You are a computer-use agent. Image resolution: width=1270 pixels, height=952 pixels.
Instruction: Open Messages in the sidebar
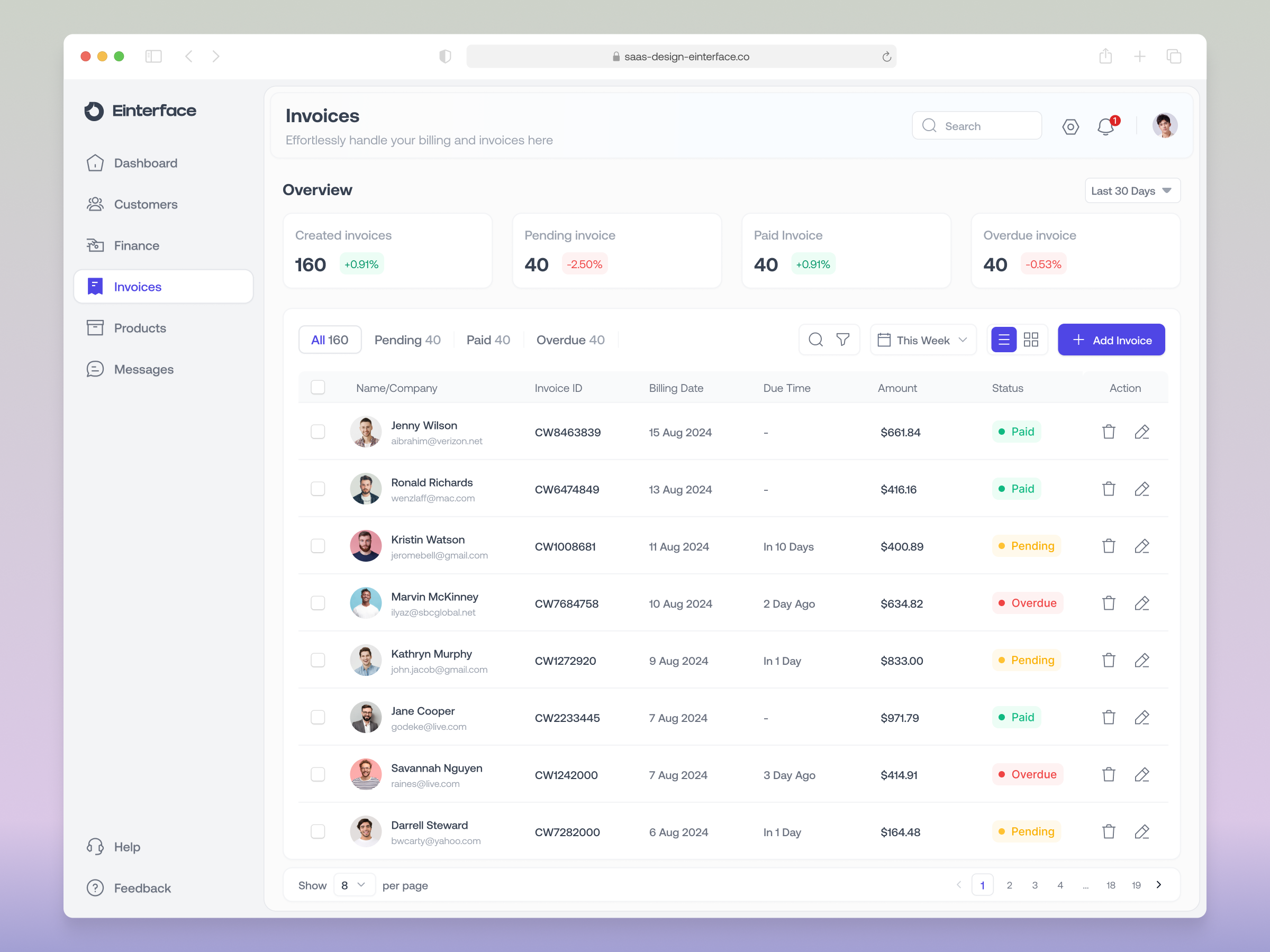[163, 369]
